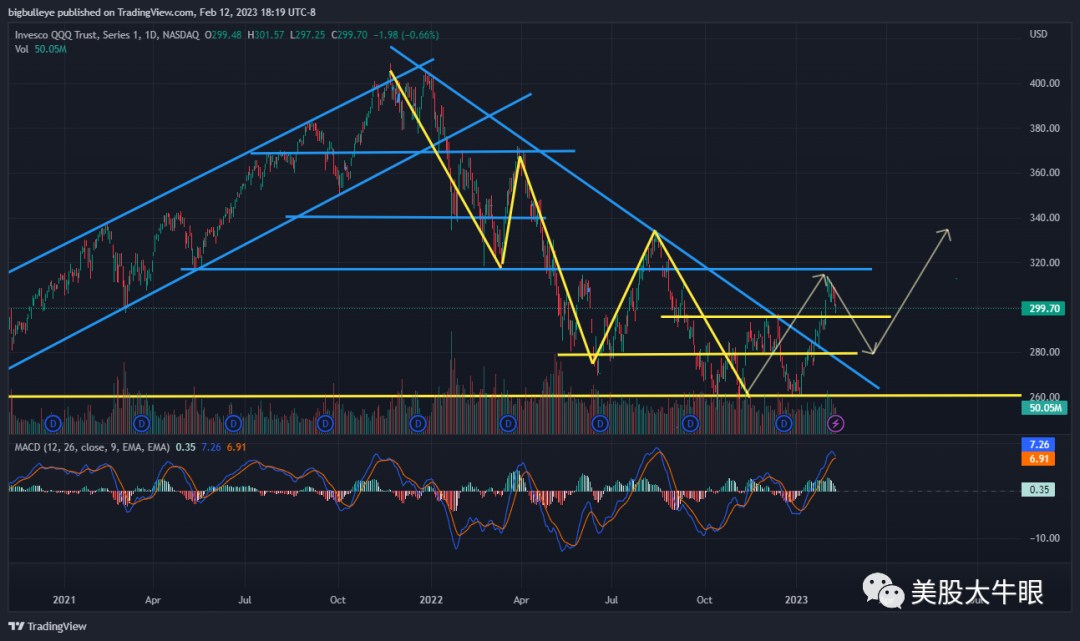The width and height of the screenshot is (1080, 641).
Task: Click the dividend D marker just before Oct 2022
Action: [x=690, y=423]
